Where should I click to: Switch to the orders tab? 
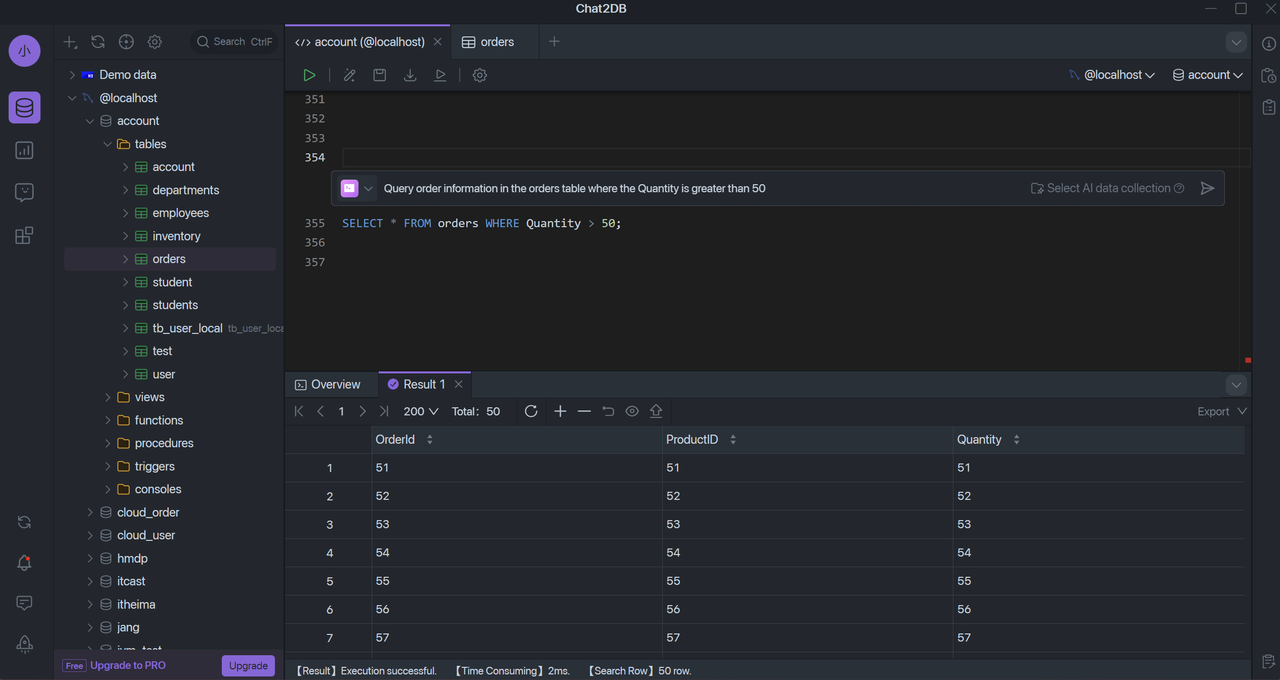[x=488, y=42]
